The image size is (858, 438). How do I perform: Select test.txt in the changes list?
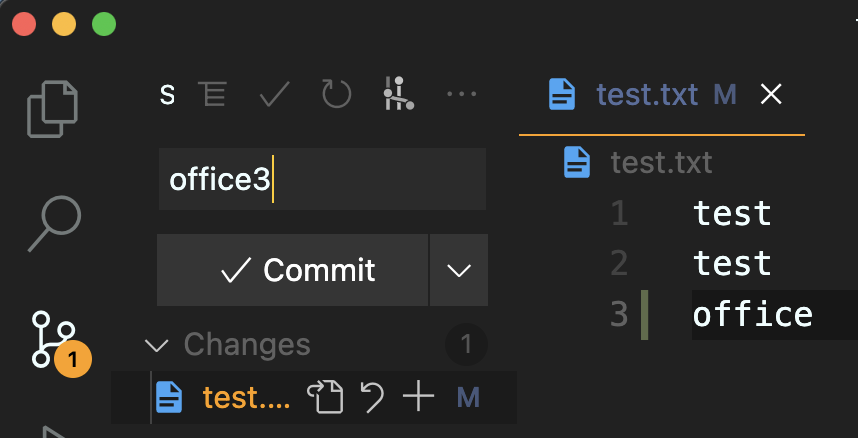pos(245,398)
